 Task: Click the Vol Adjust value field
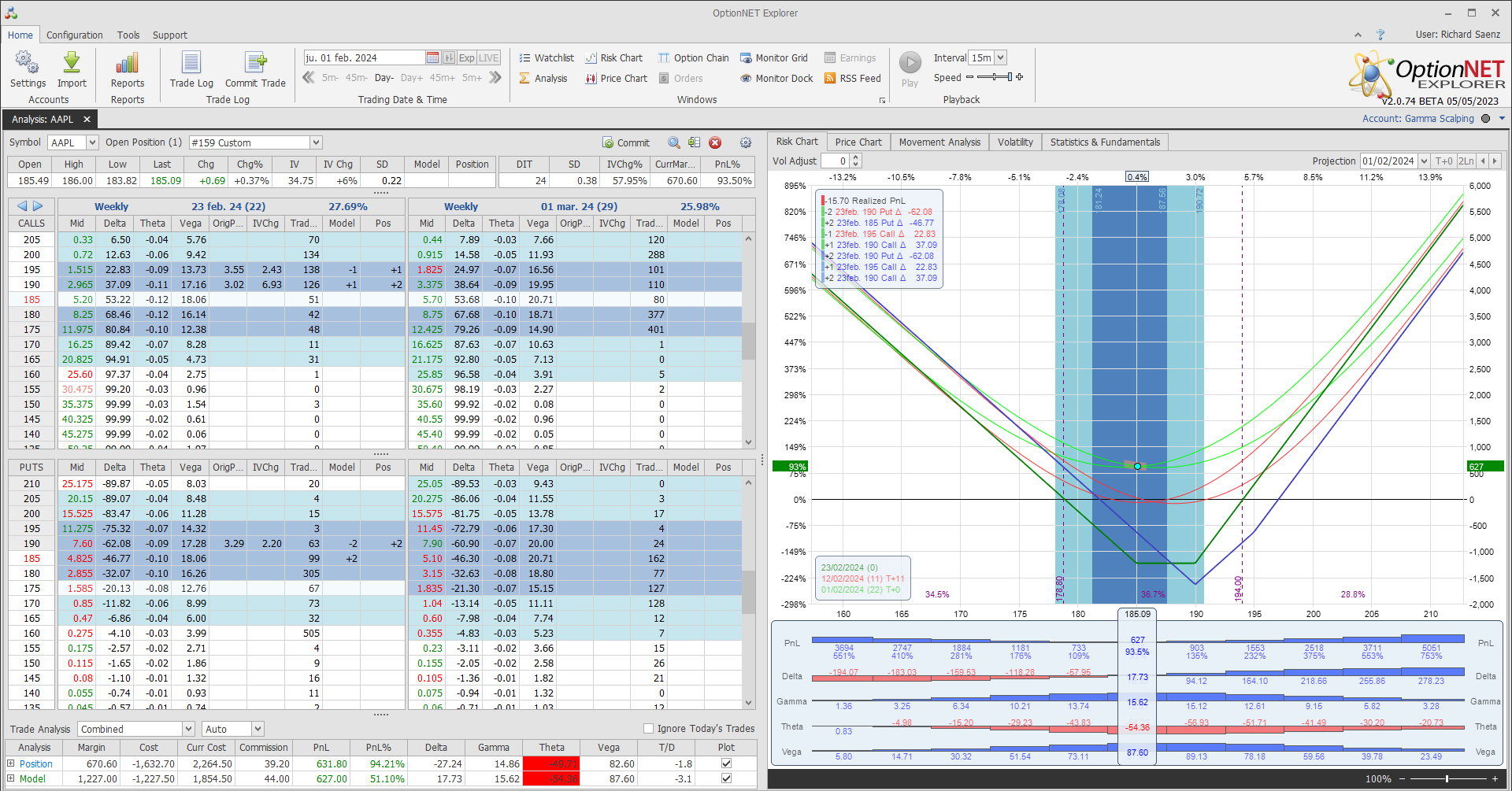(x=835, y=161)
